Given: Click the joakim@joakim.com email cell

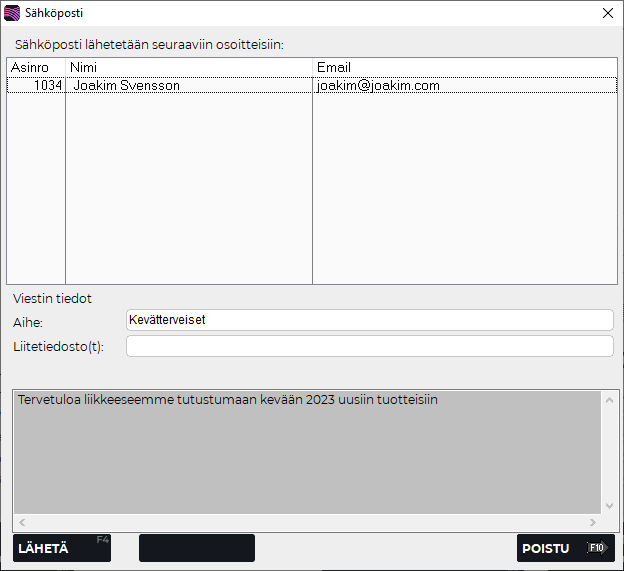Looking at the screenshot, I should [x=464, y=86].
